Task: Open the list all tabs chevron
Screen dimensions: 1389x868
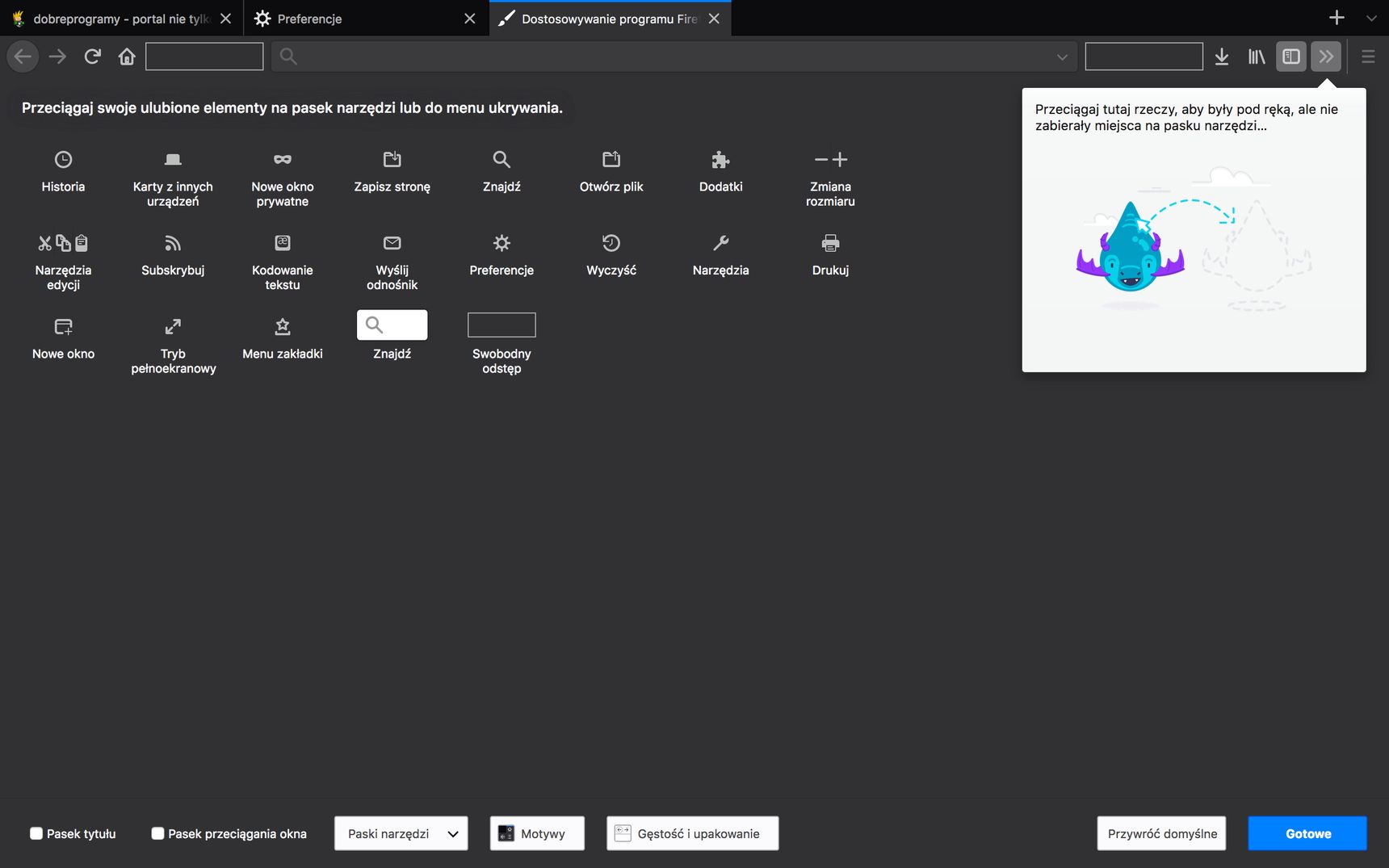Action: coord(1371,18)
